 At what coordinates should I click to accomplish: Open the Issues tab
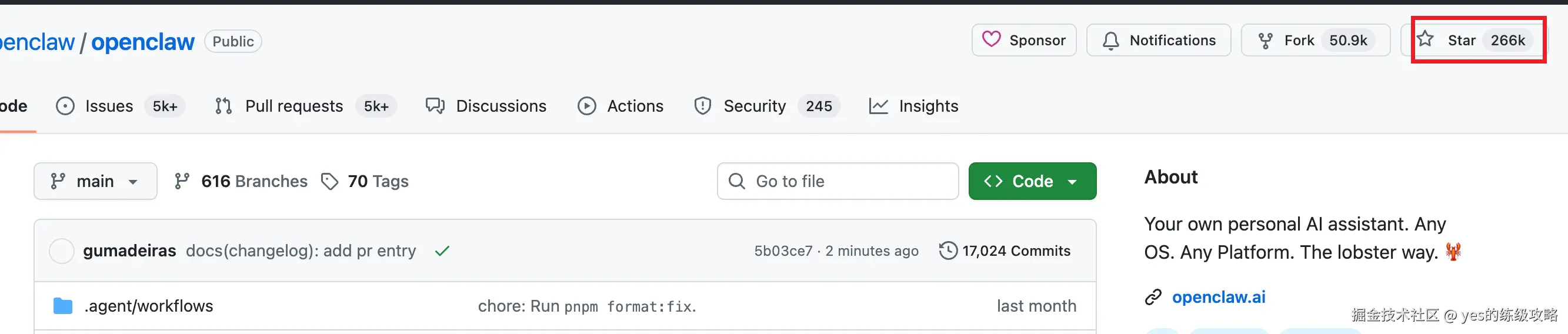tap(108, 106)
